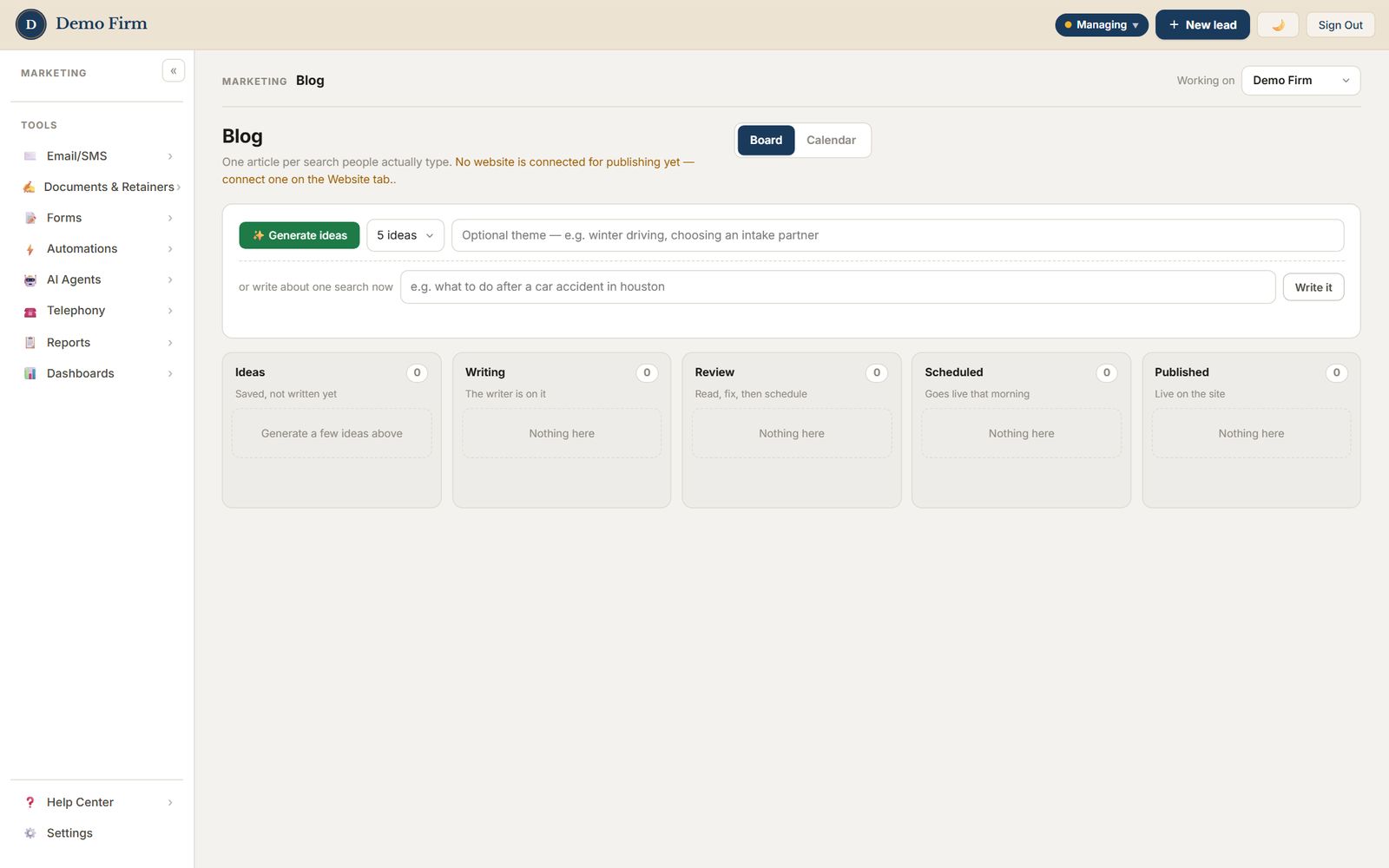
Task: Click the Settings gear icon
Action: click(x=30, y=833)
